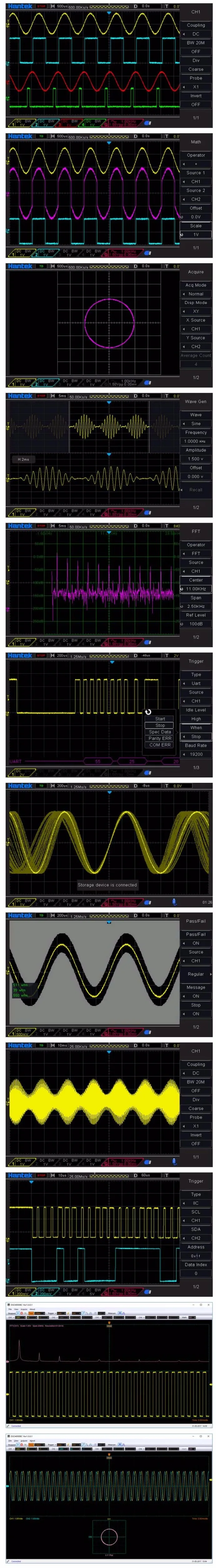The width and height of the screenshot is (216, 1568).
Task: Change Wave Gen waveform type Sine
Action: (x=196, y=424)
